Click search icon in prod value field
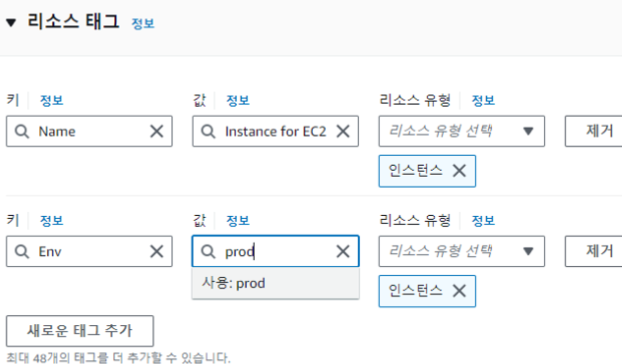Viewport: 622px width, 364px height. point(208,251)
